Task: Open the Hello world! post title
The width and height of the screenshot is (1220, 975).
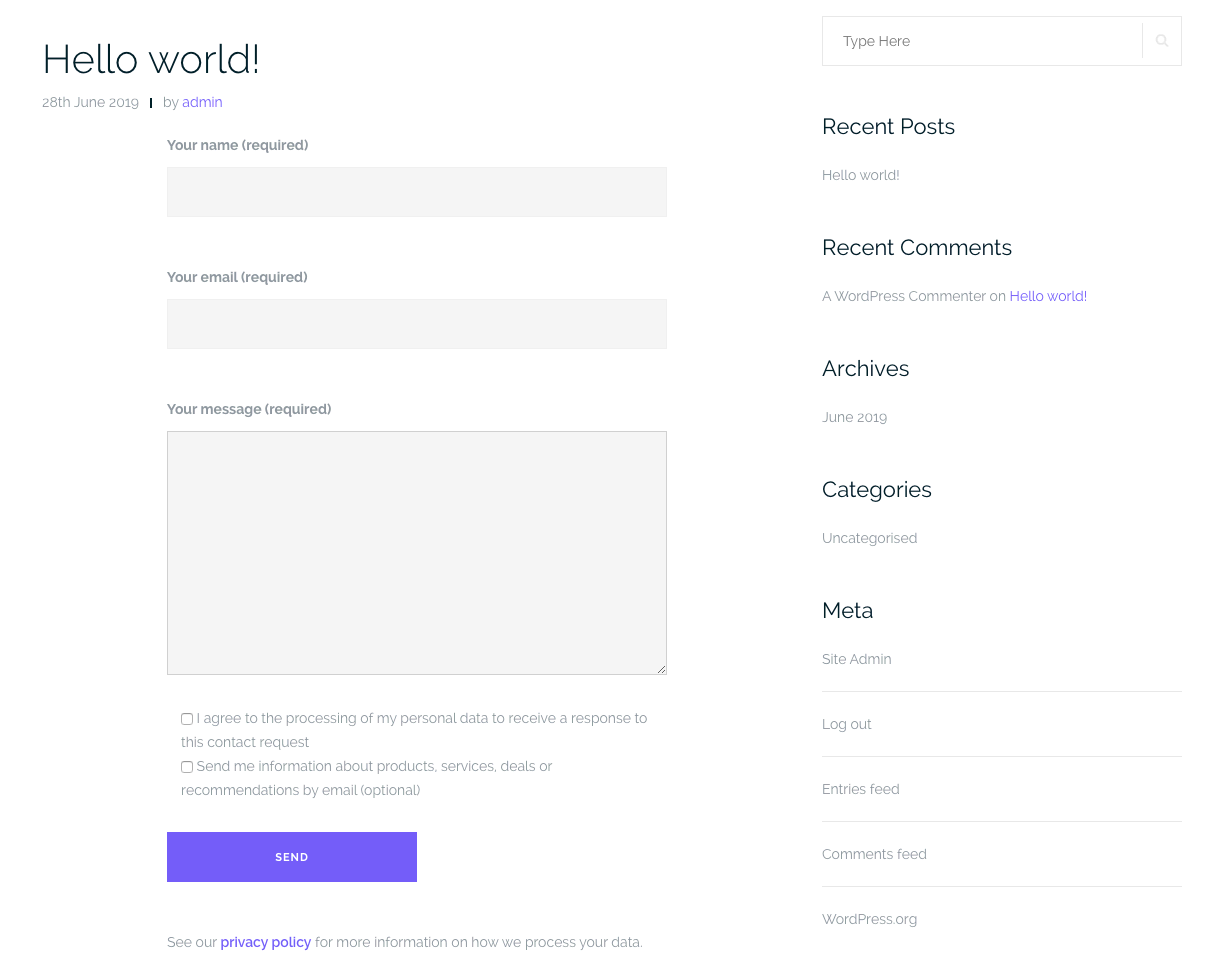Action: tap(150, 60)
